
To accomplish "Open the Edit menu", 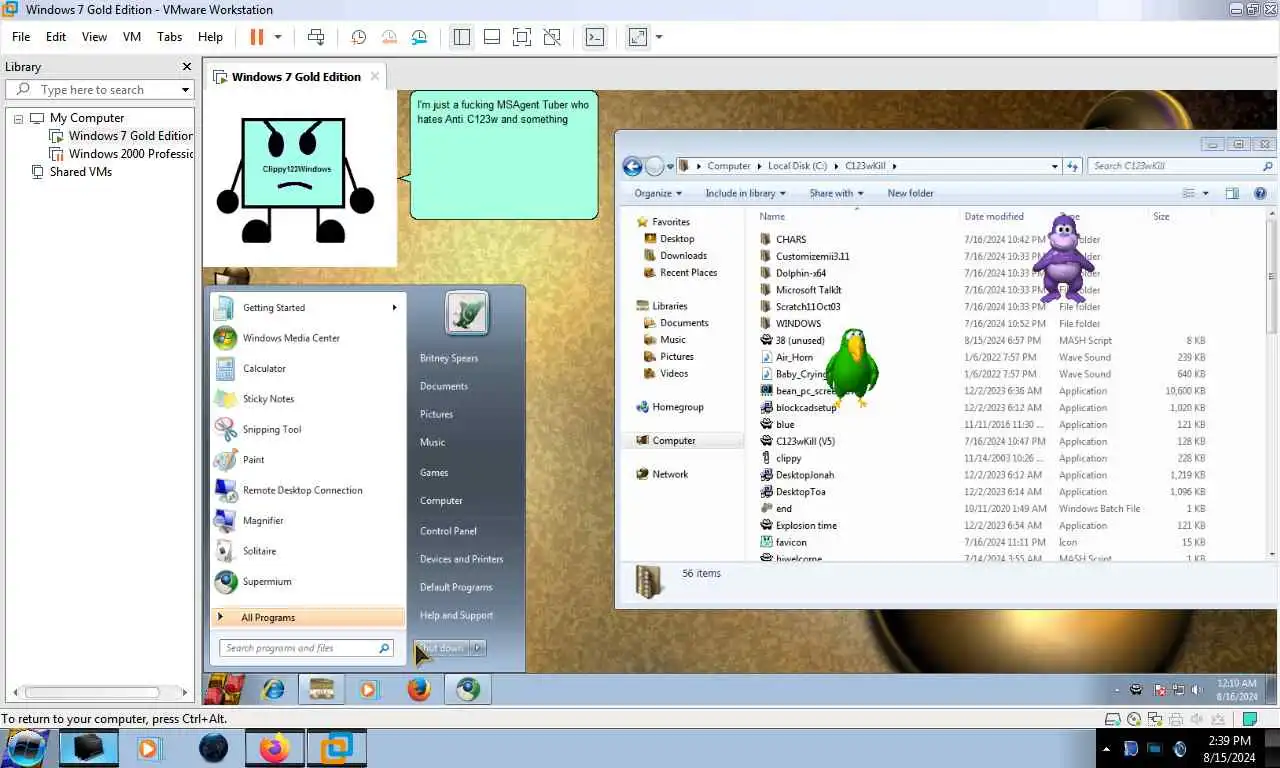I will pyautogui.click(x=56, y=37).
